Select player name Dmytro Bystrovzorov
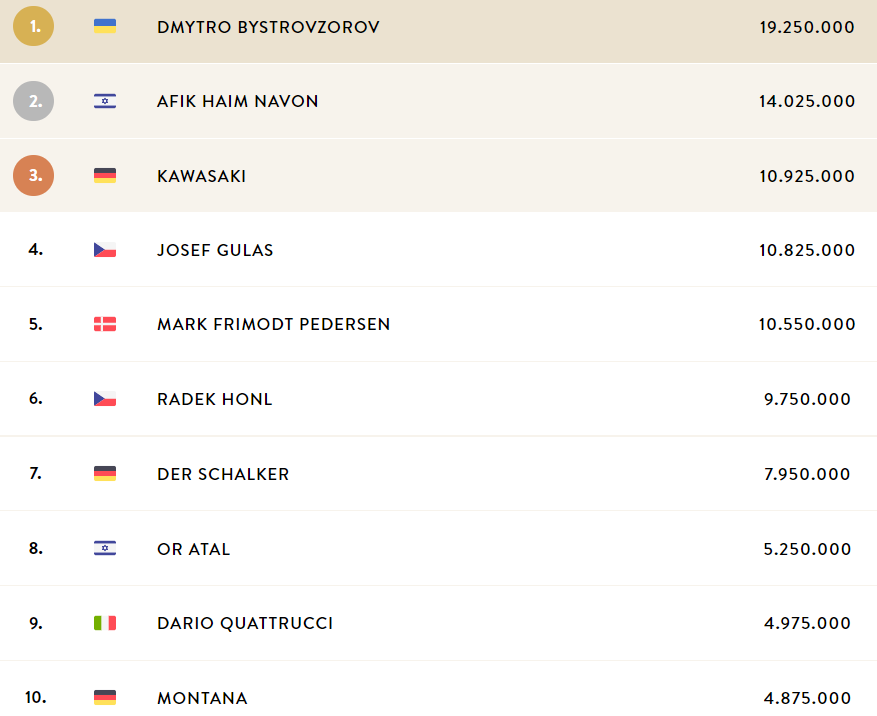The image size is (877, 716). 268,27
